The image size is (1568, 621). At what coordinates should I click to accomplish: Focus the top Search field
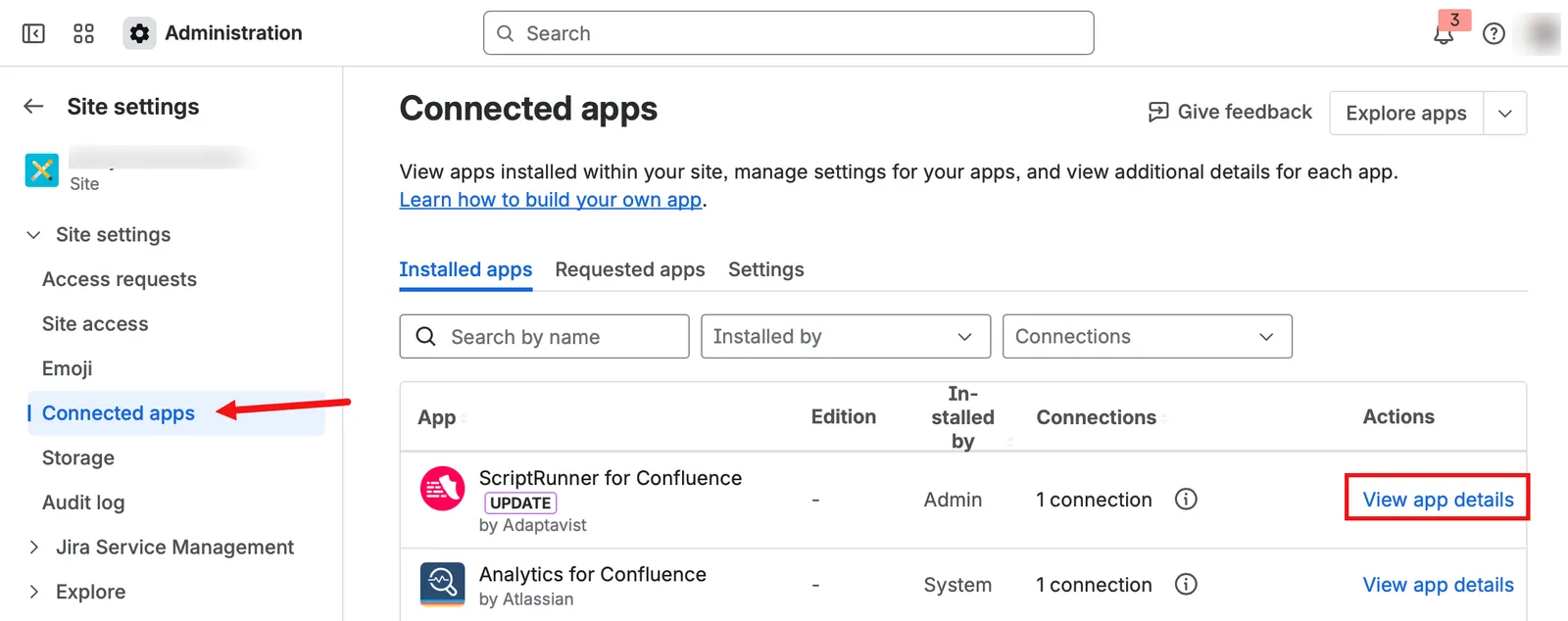(x=789, y=33)
